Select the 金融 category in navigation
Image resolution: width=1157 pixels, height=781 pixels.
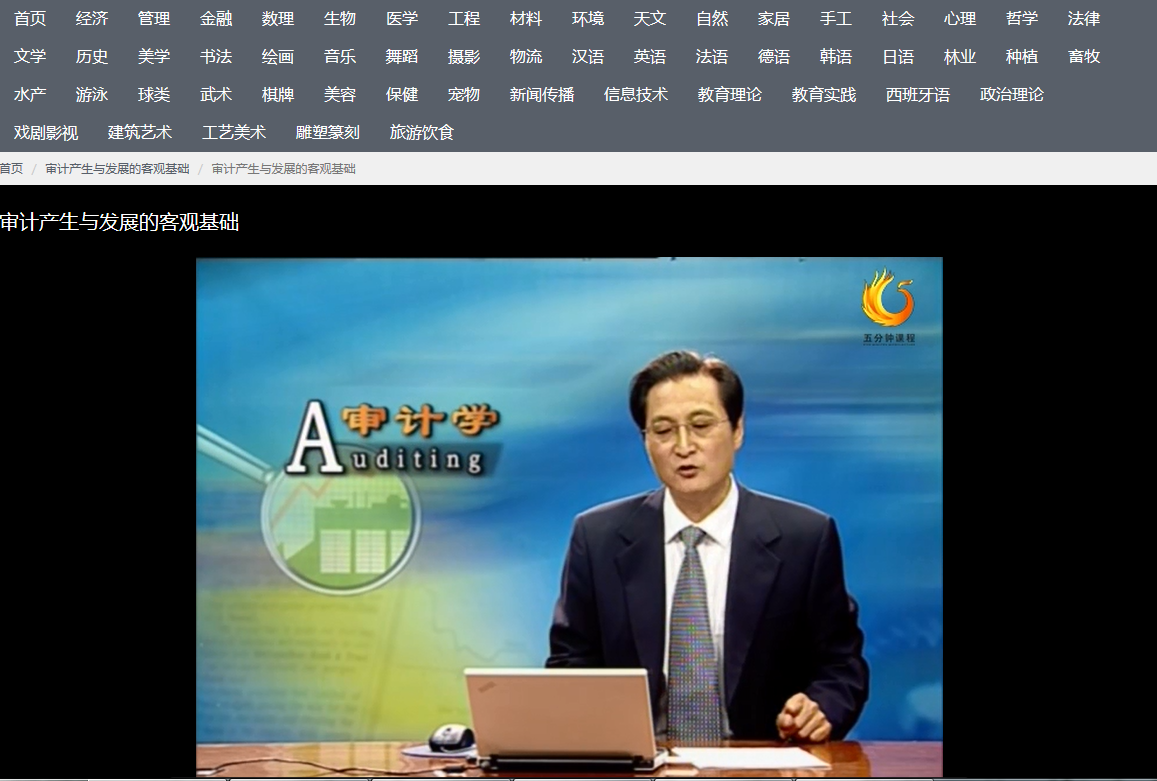click(x=216, y=19)
